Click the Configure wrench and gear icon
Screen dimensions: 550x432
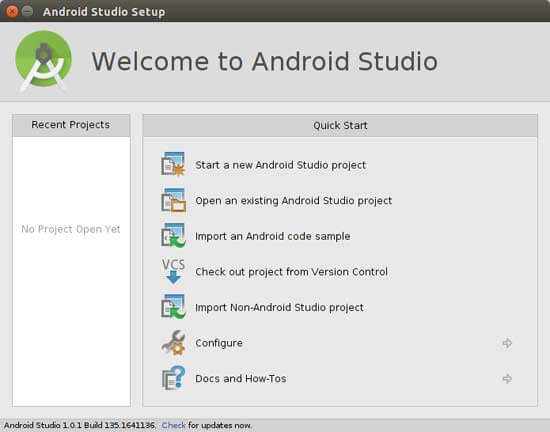pos(173,342)
